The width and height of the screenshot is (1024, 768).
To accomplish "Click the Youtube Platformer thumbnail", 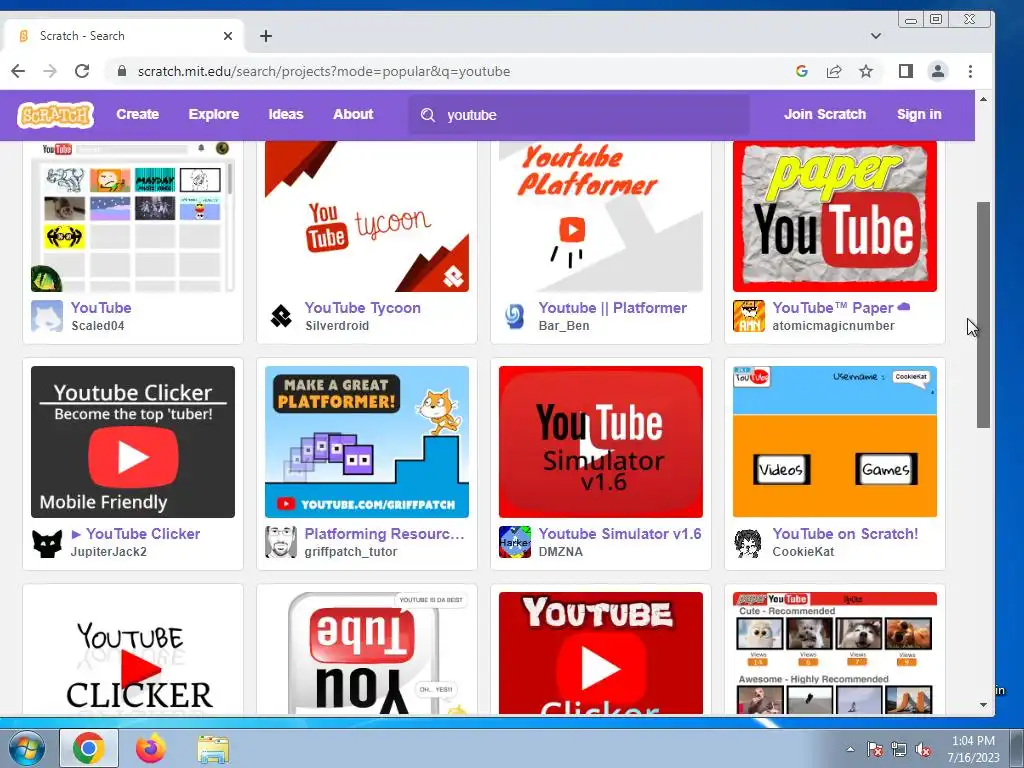I will click(601, 216).
